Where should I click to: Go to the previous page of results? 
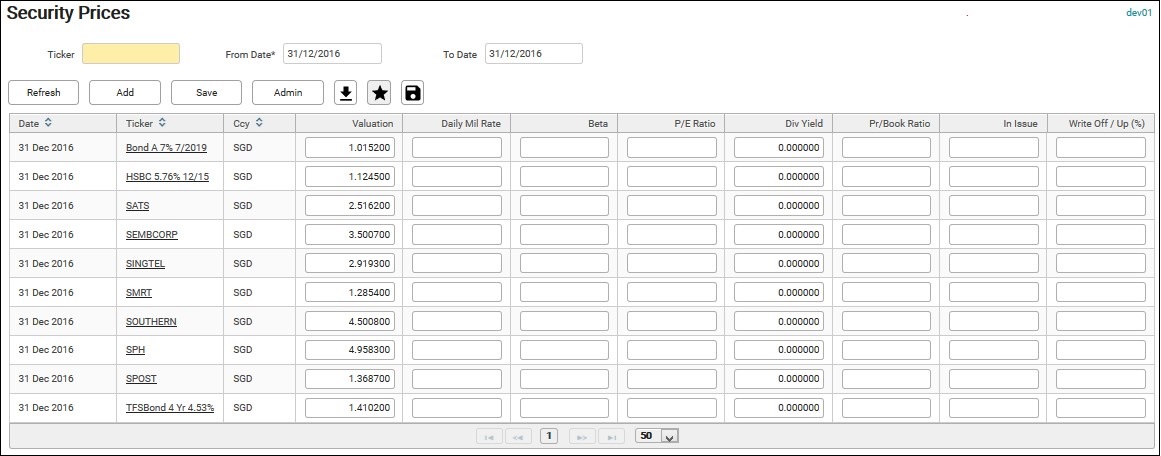pyautogui.click(x=518, y=436)
